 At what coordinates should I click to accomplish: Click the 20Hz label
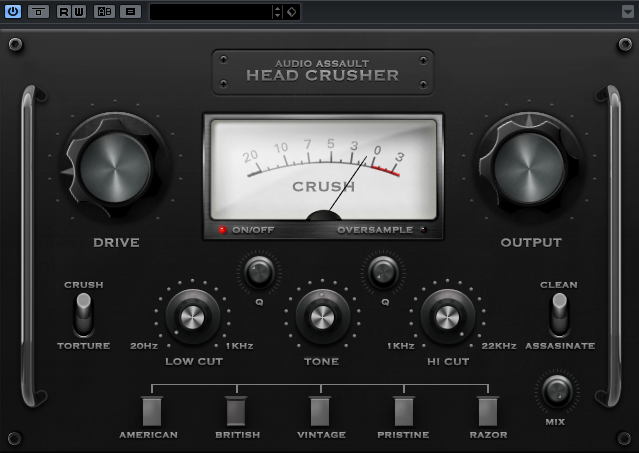coord(144,346)
